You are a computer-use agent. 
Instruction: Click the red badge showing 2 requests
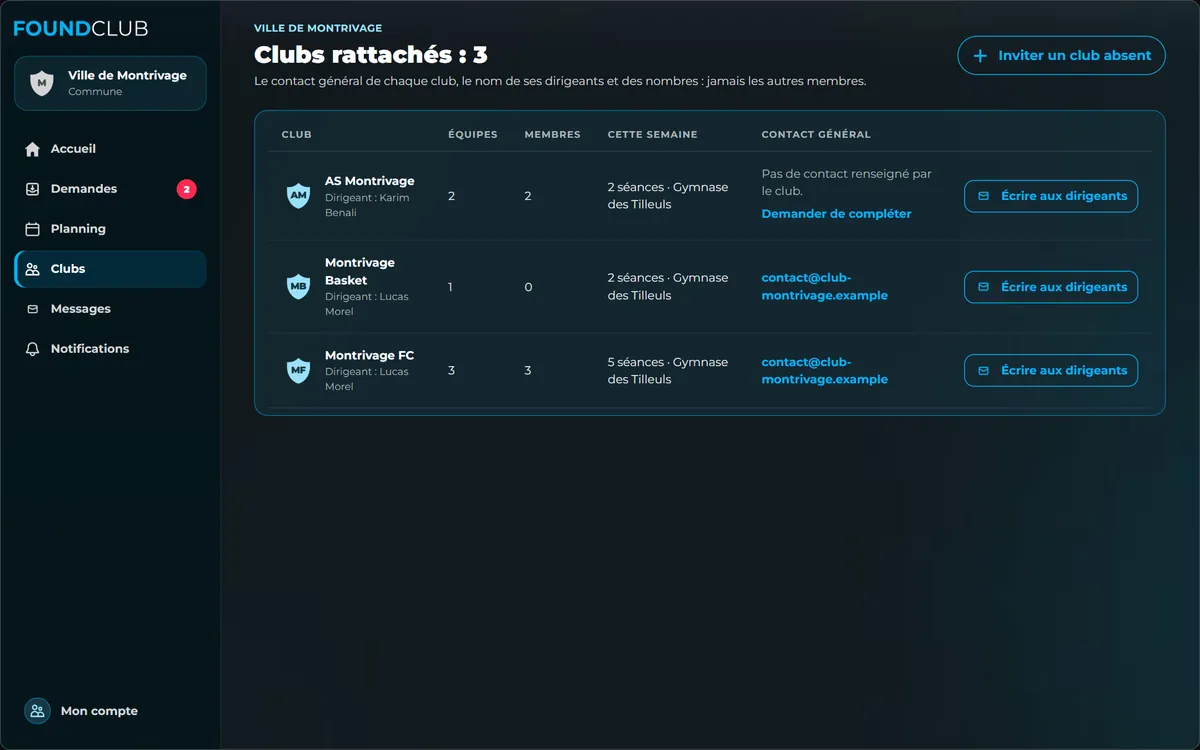186,189
